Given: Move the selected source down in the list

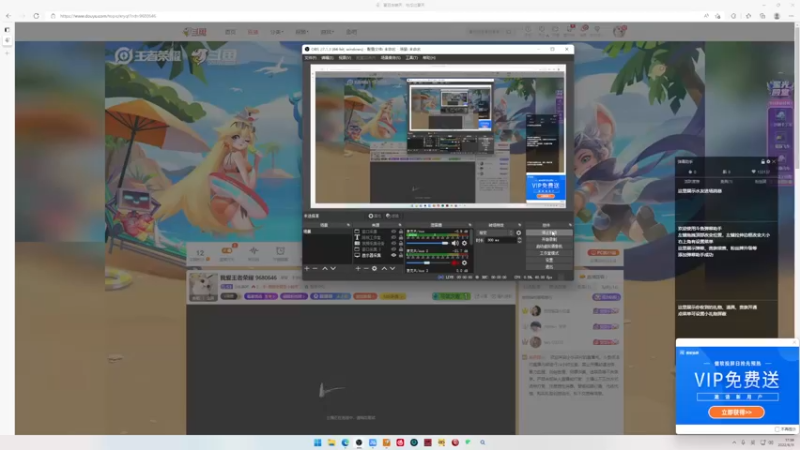Looking at the screenshot, I should [392, 268].
